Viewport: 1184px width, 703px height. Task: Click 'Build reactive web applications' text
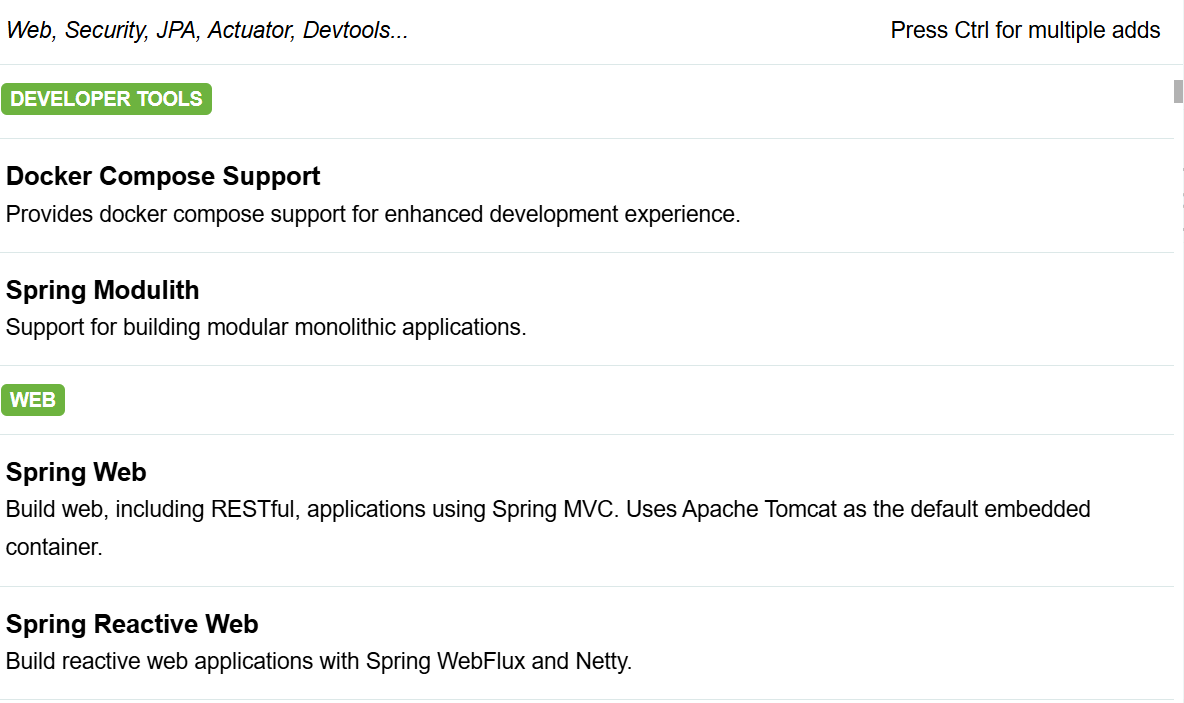click(159, 661)
